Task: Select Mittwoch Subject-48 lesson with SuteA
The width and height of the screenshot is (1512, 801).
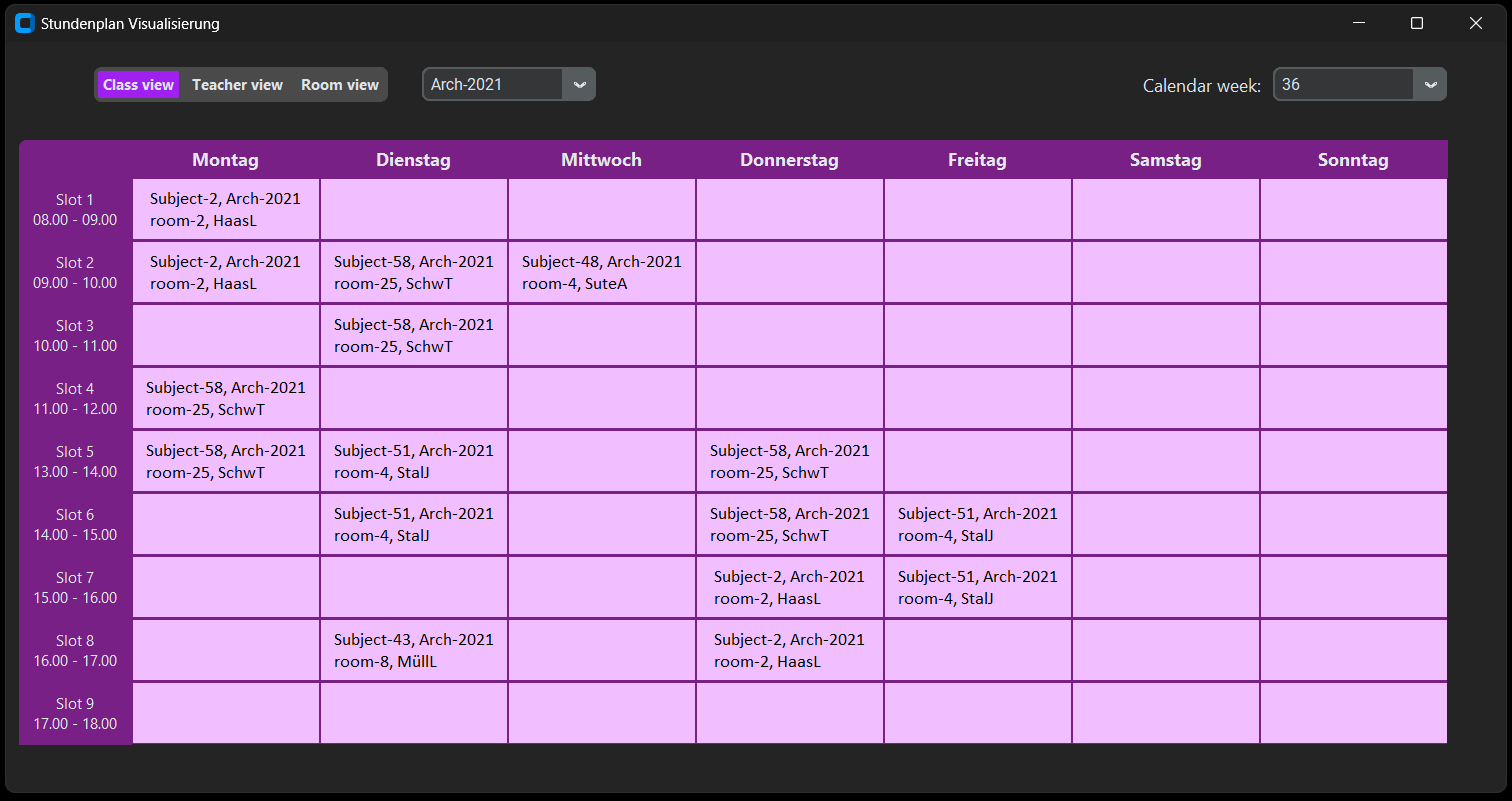Action: click(601, 273)
